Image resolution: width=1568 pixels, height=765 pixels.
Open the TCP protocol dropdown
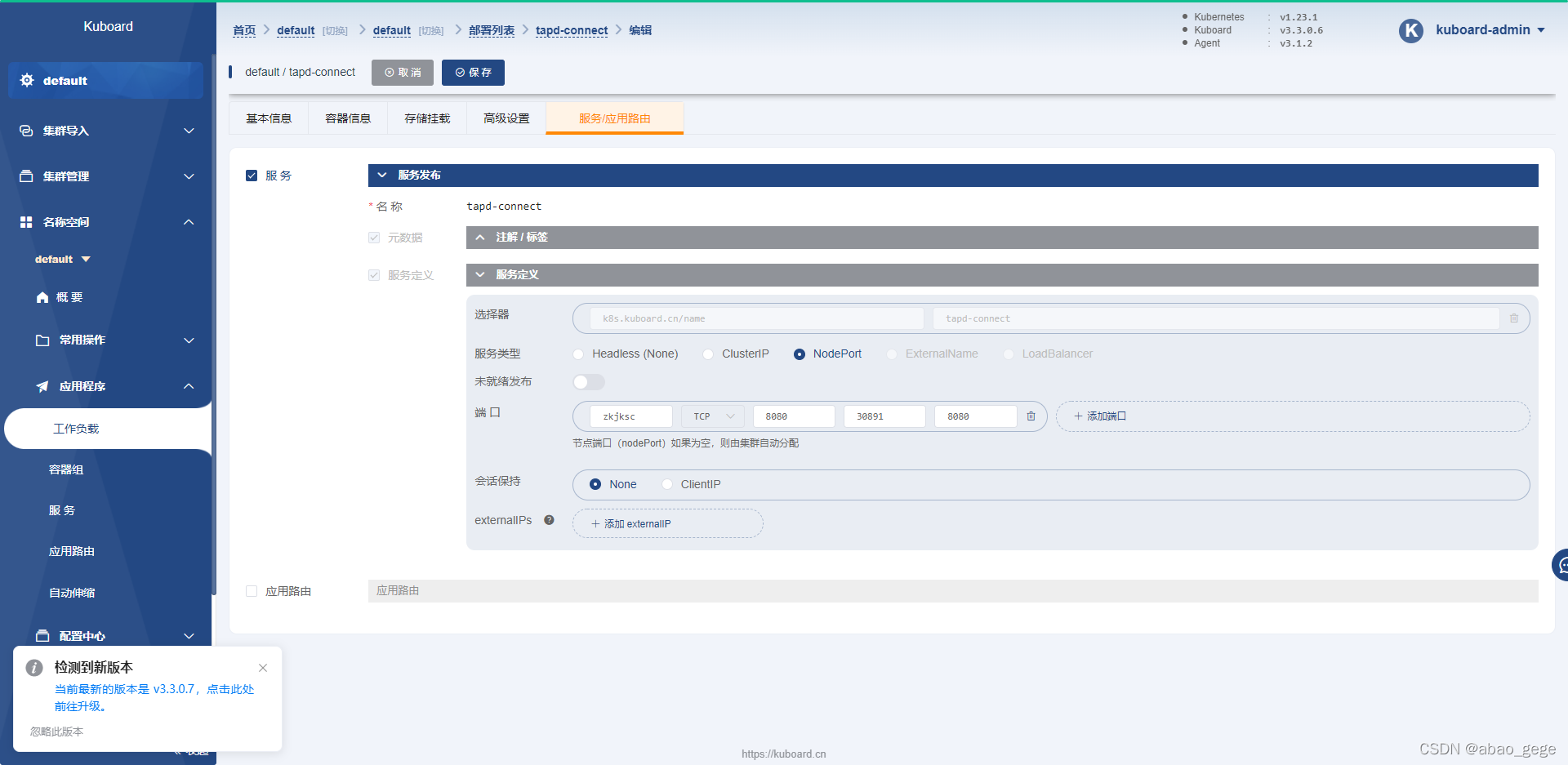(713, 416)
